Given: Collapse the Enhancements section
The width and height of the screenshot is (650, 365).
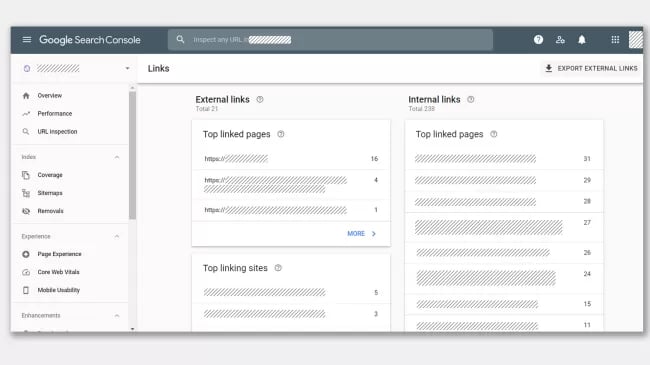Looking at the screenshot, I should point(117,316).
